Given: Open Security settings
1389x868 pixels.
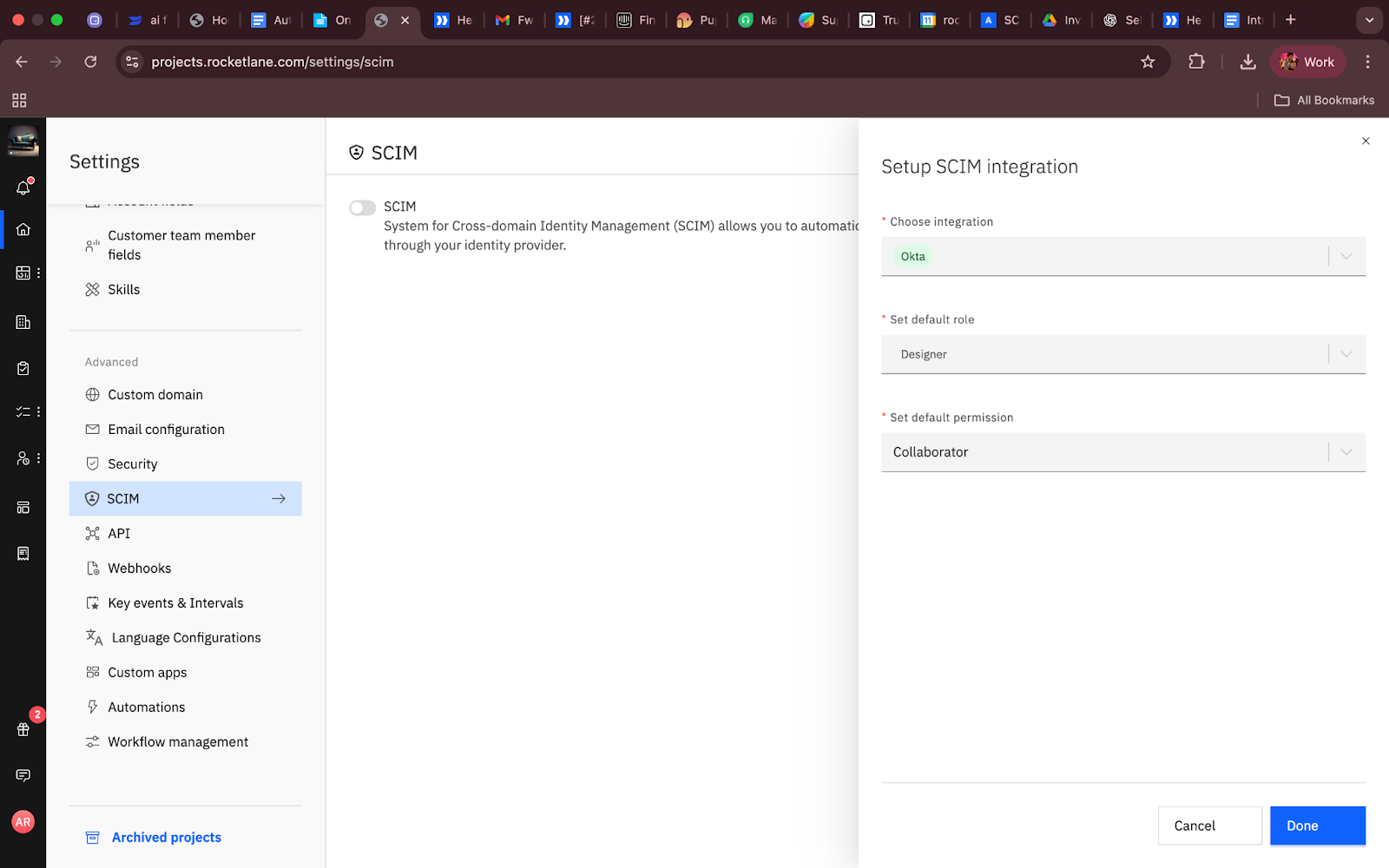Looking at the screenshot, I should (x=185, y=464).
